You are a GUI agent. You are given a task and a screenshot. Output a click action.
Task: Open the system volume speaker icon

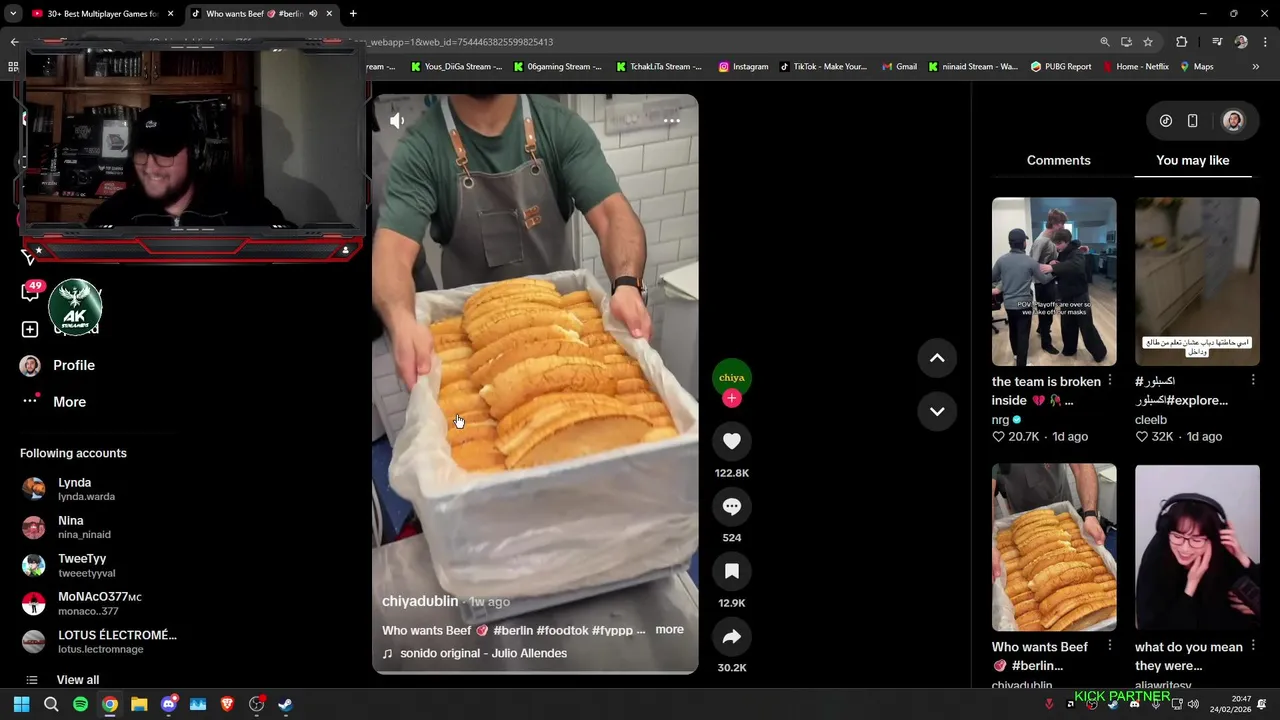point(1193,704)
